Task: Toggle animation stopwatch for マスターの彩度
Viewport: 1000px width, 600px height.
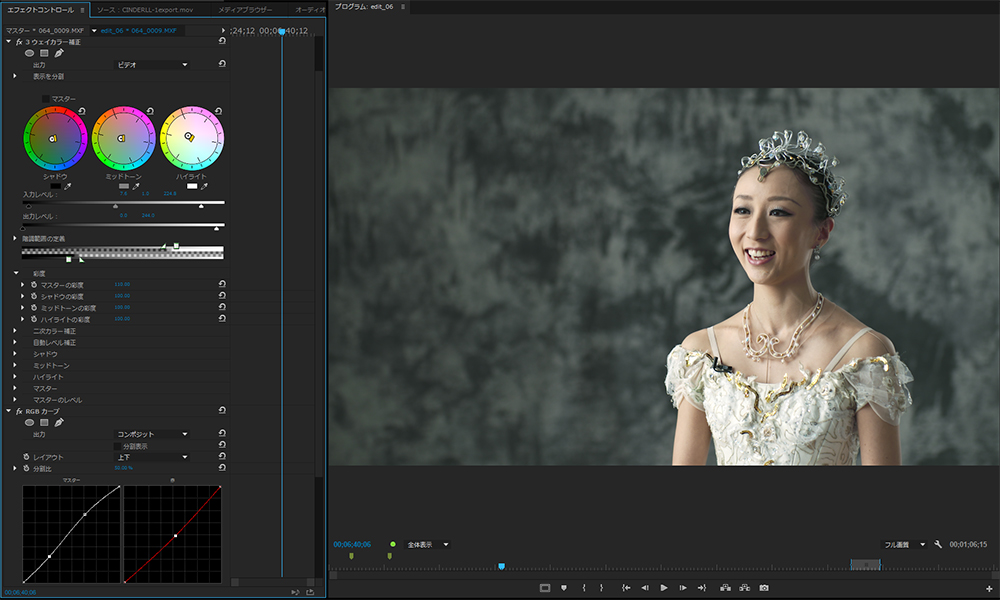Action: [x=34, y=284]
